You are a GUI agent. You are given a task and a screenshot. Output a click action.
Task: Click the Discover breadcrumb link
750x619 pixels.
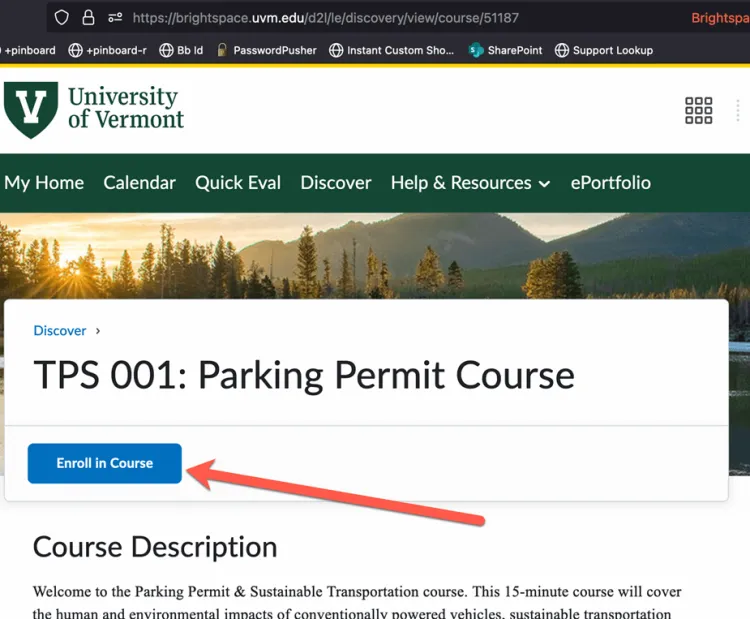pyautogui.click(x=60, y=331)
